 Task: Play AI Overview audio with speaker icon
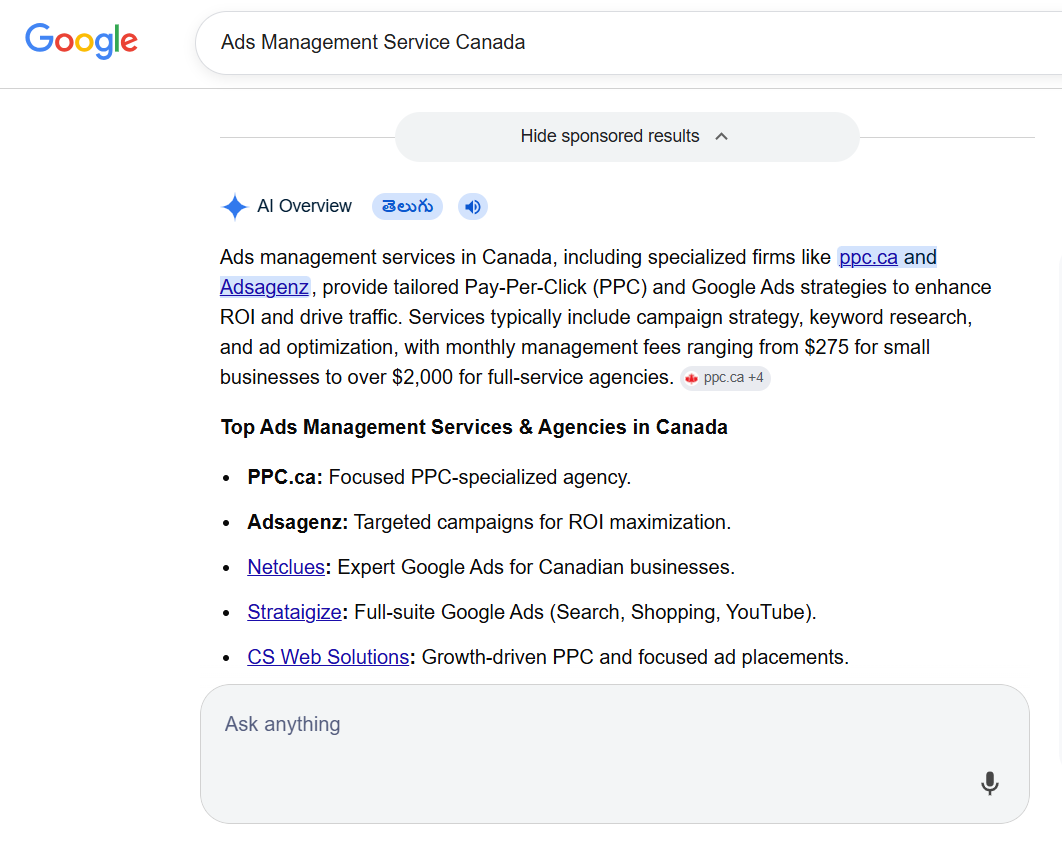pos(473,207)
